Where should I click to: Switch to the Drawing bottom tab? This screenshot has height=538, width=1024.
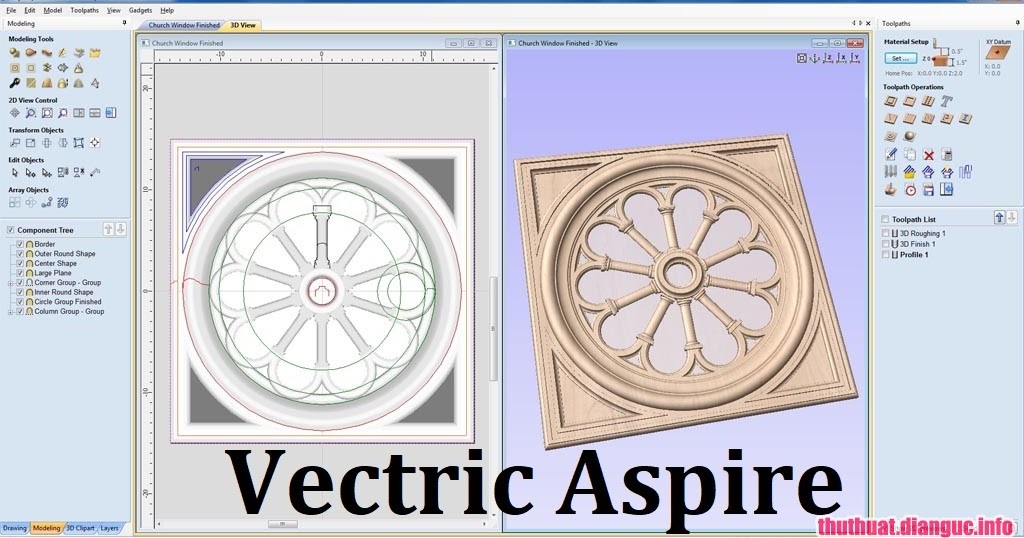point(14,528)
